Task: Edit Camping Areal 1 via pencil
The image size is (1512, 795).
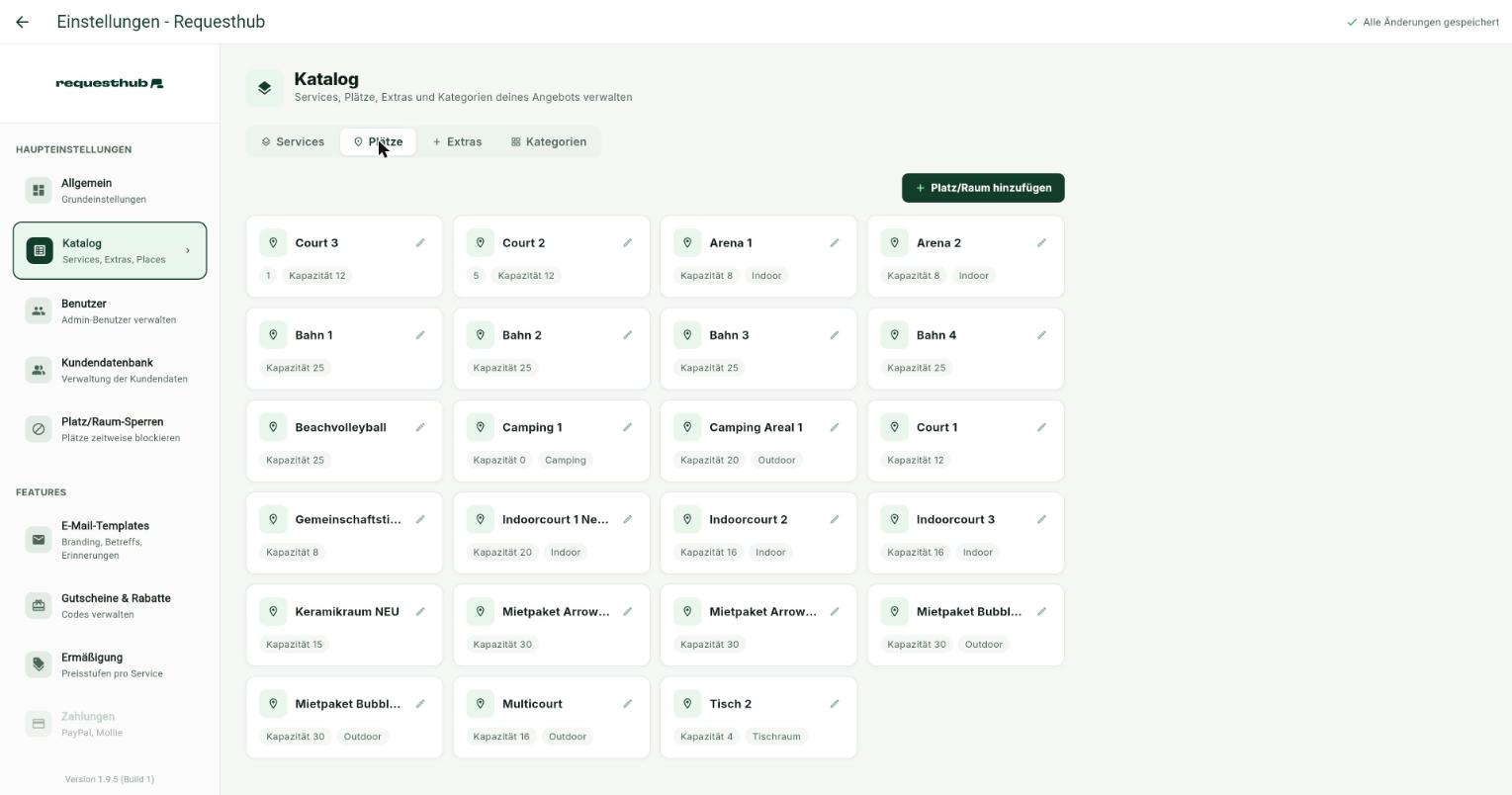Action: click(835, 427)
